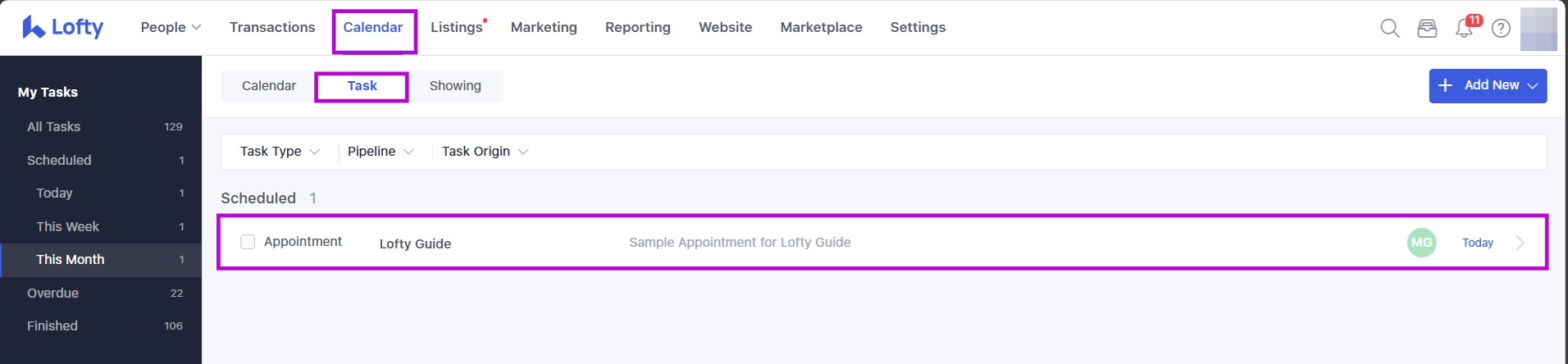Click the Add New button
The image size is (1568, 364).
pos(1488,85)
